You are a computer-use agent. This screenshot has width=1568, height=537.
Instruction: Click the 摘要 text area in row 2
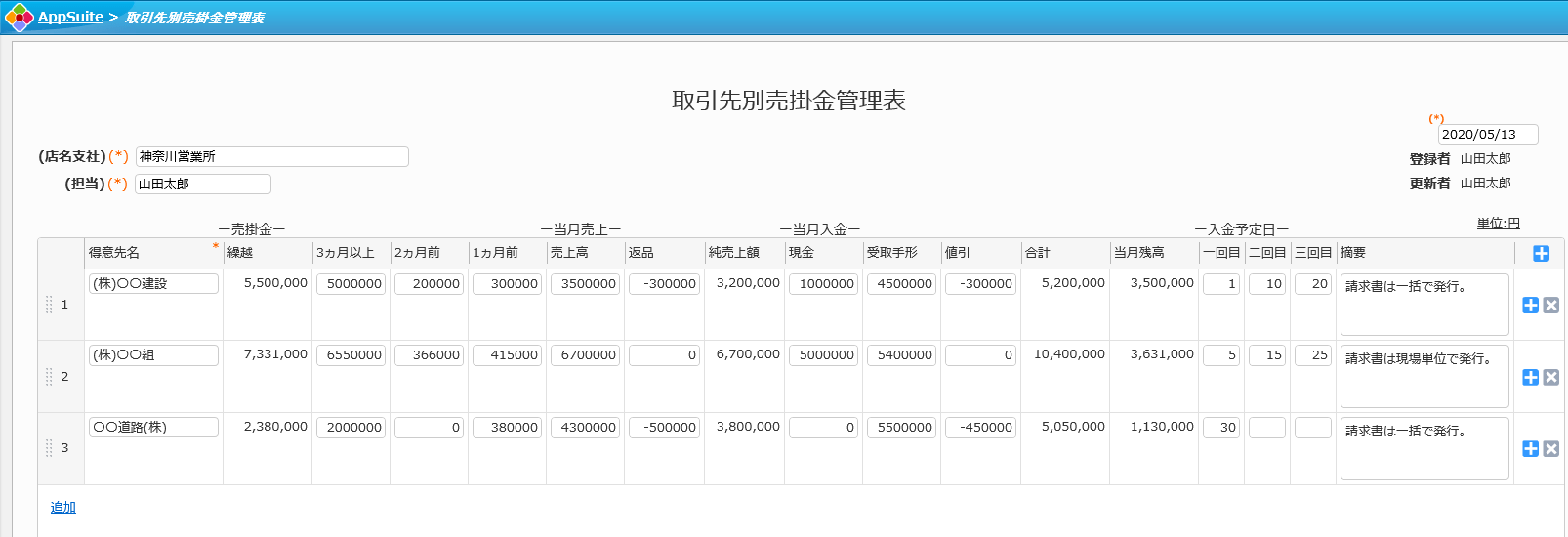coord(1424,377)
